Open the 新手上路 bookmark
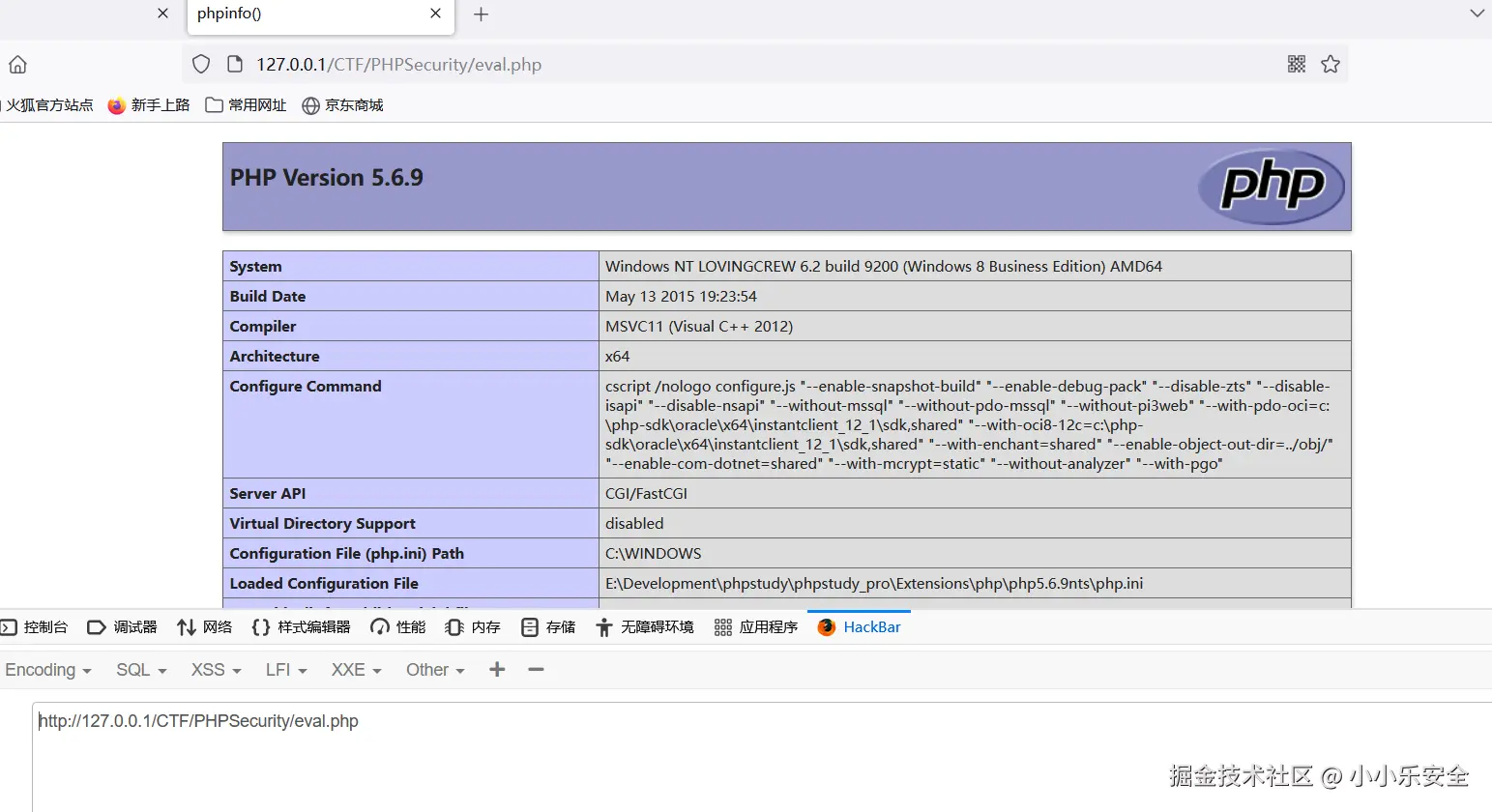This screenshot has height=812, width=1492. [x=149, y=105]
